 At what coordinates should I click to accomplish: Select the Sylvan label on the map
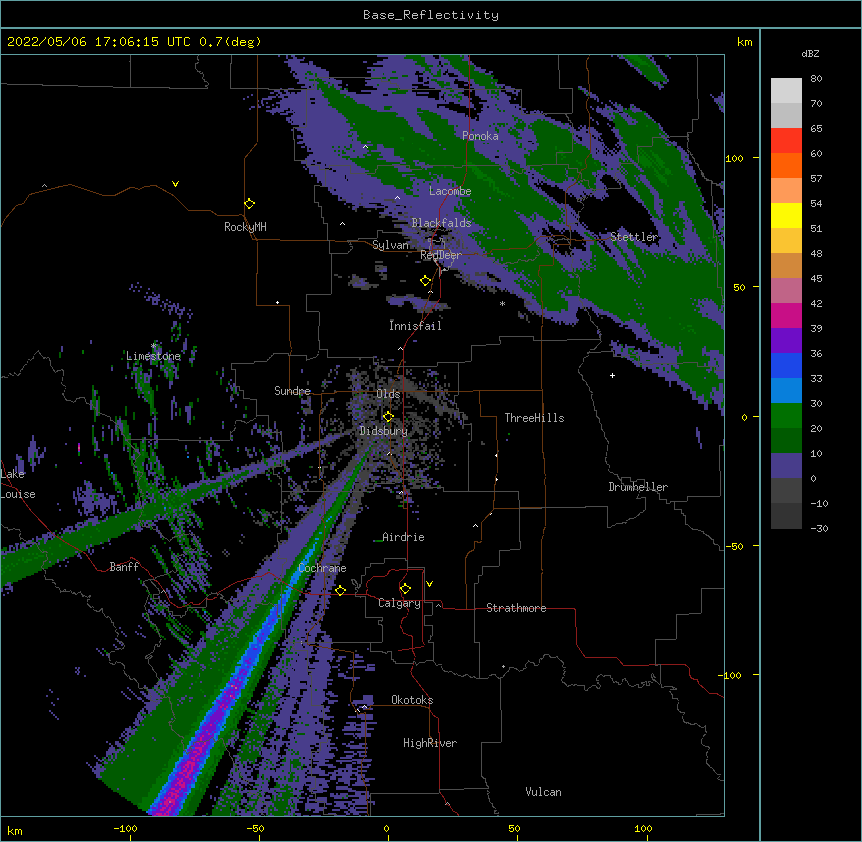pyautogui.click(x=391, y=245)
